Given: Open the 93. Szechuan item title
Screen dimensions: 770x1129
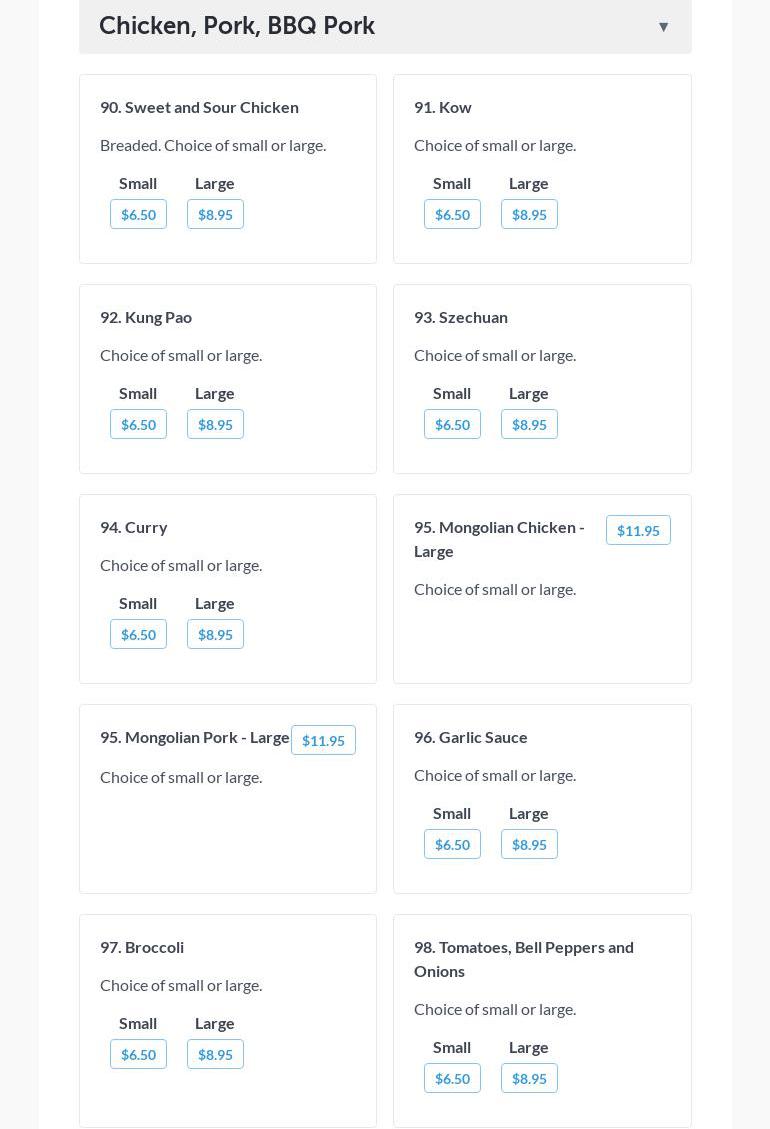Looking at the screenshot, I should [461, 317].
